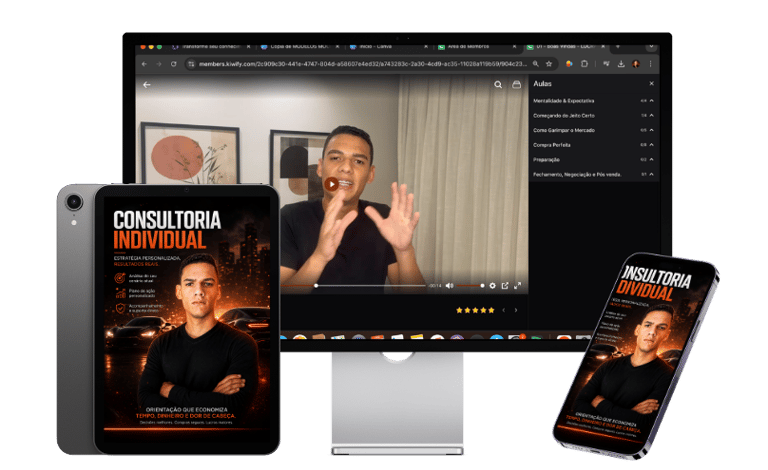This screenshot has height=470, width=768.
Task: Close the Aulas panel
Action: click(651, 84)
